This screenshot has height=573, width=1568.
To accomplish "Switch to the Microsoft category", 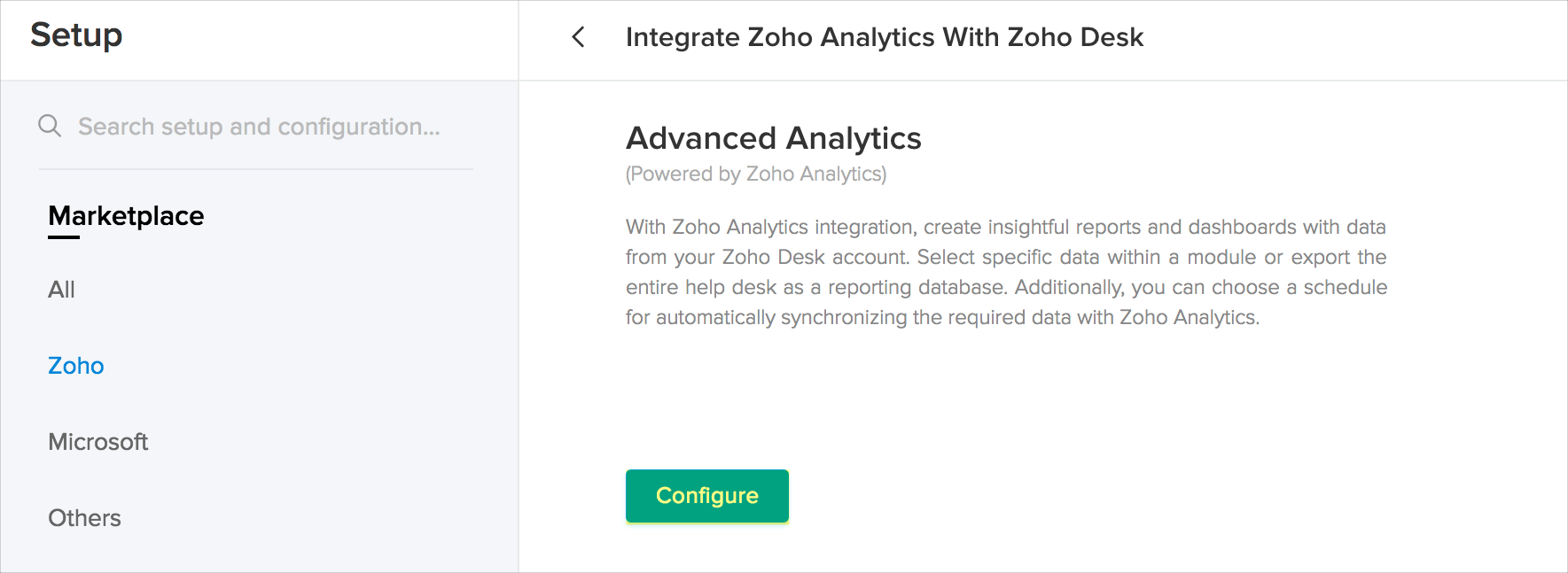I will coord(98,442).
